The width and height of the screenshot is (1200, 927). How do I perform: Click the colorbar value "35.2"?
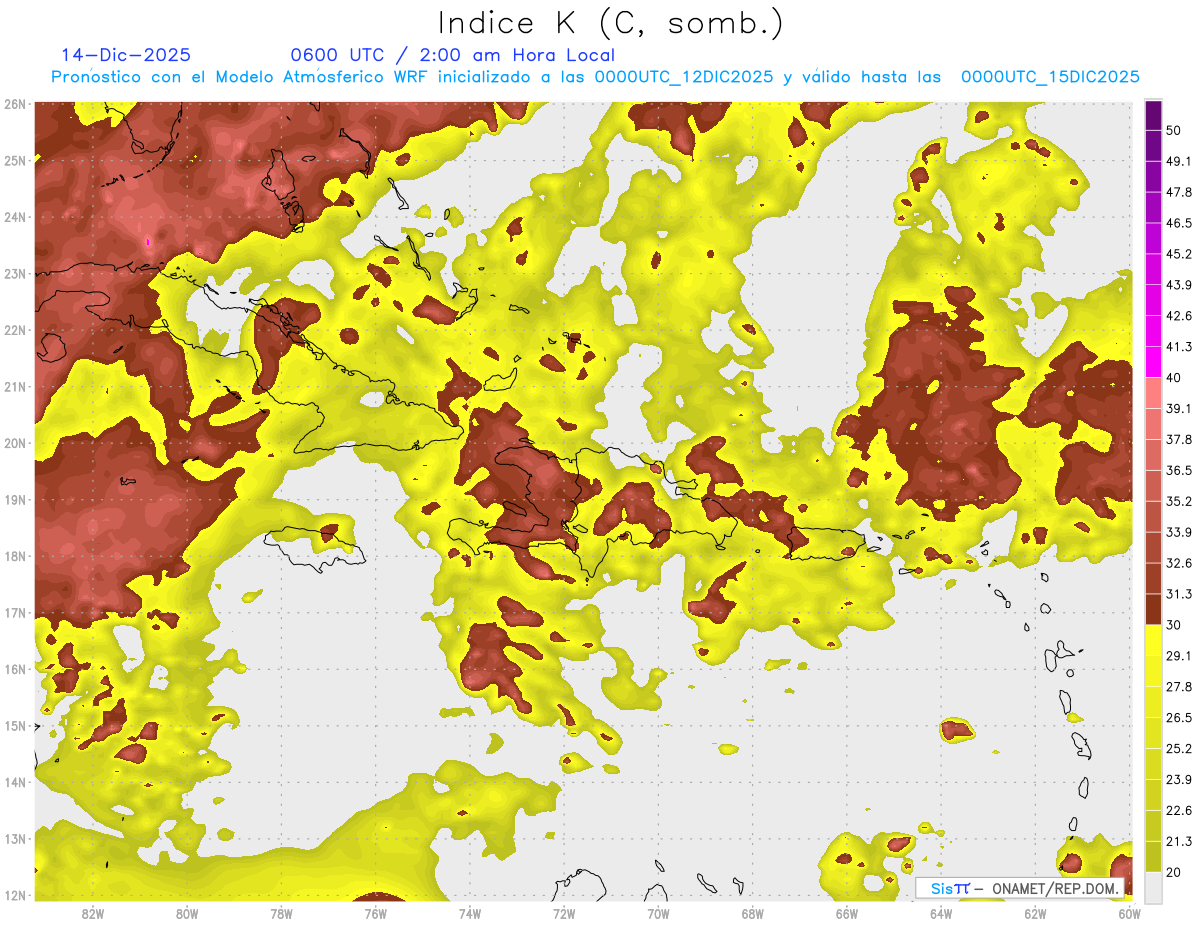click(1179, 501)
